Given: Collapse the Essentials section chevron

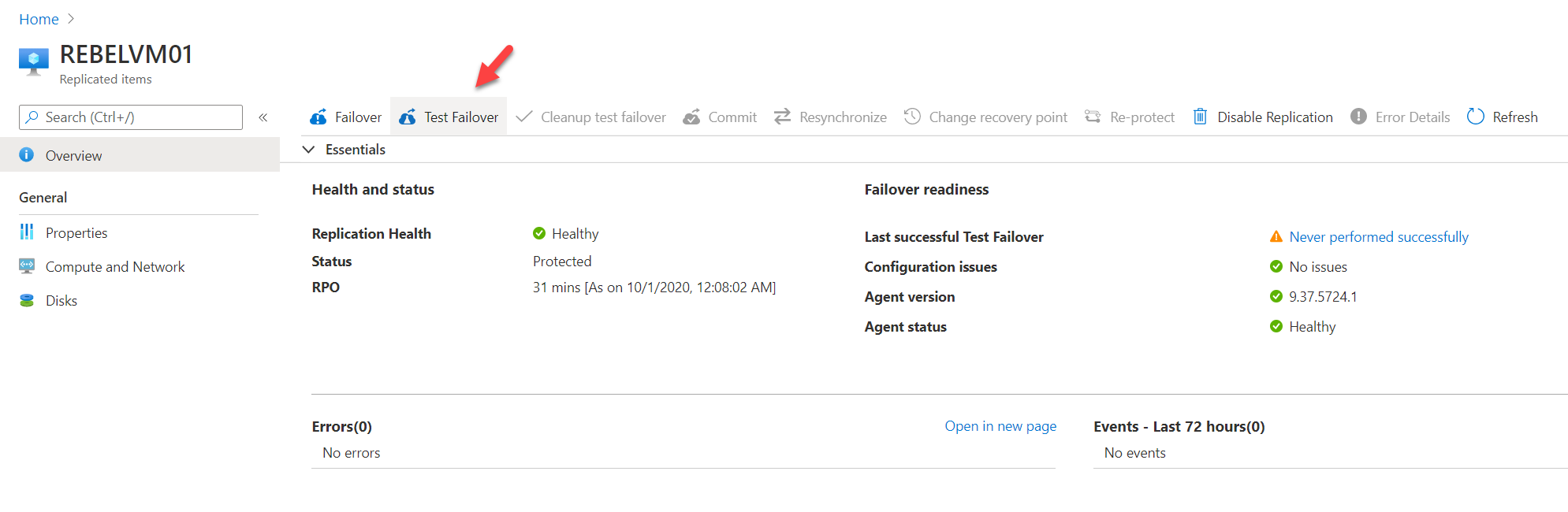Looking at the screenshot, I should [309, 150].
